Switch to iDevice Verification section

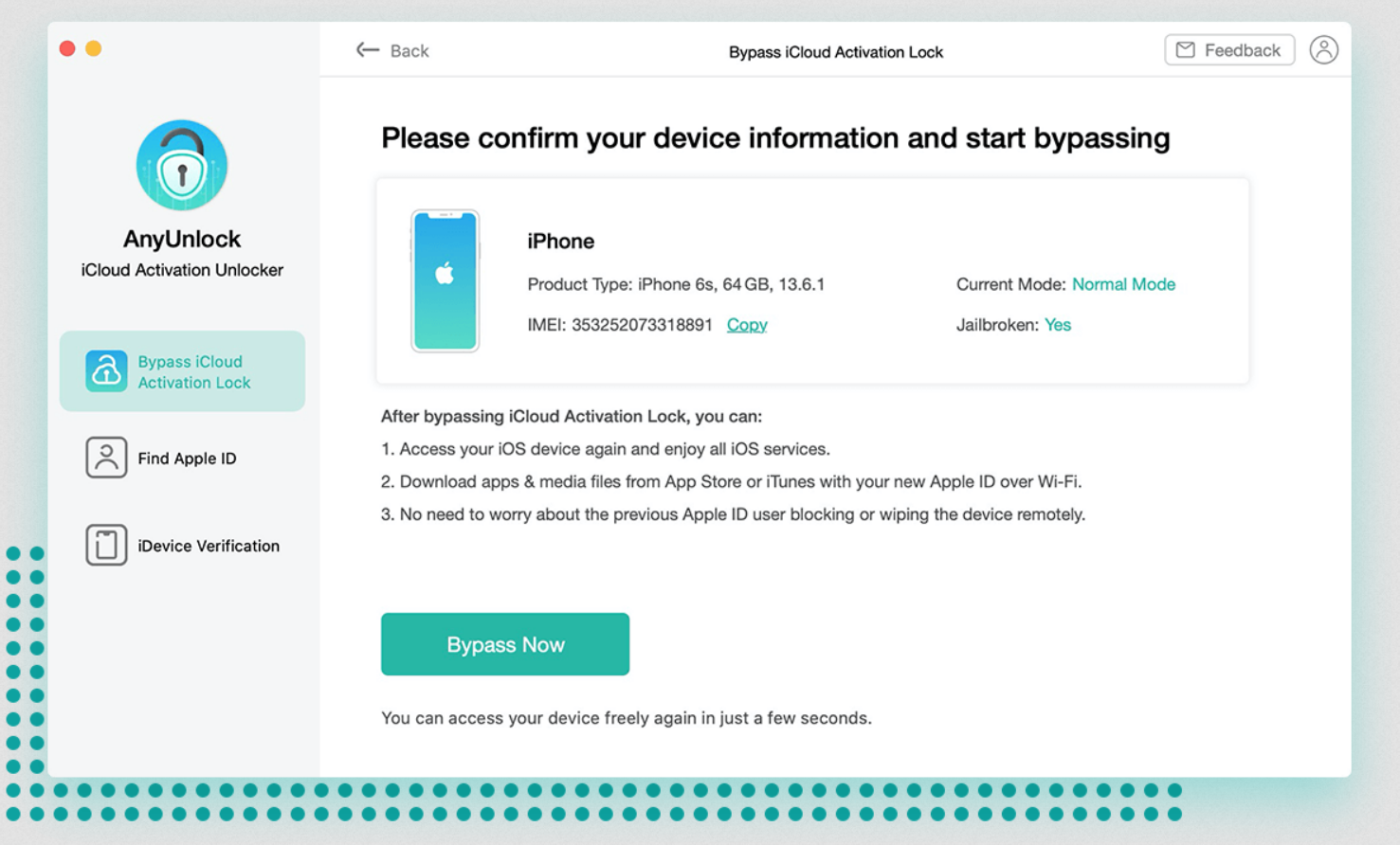[x=182, y=545]
